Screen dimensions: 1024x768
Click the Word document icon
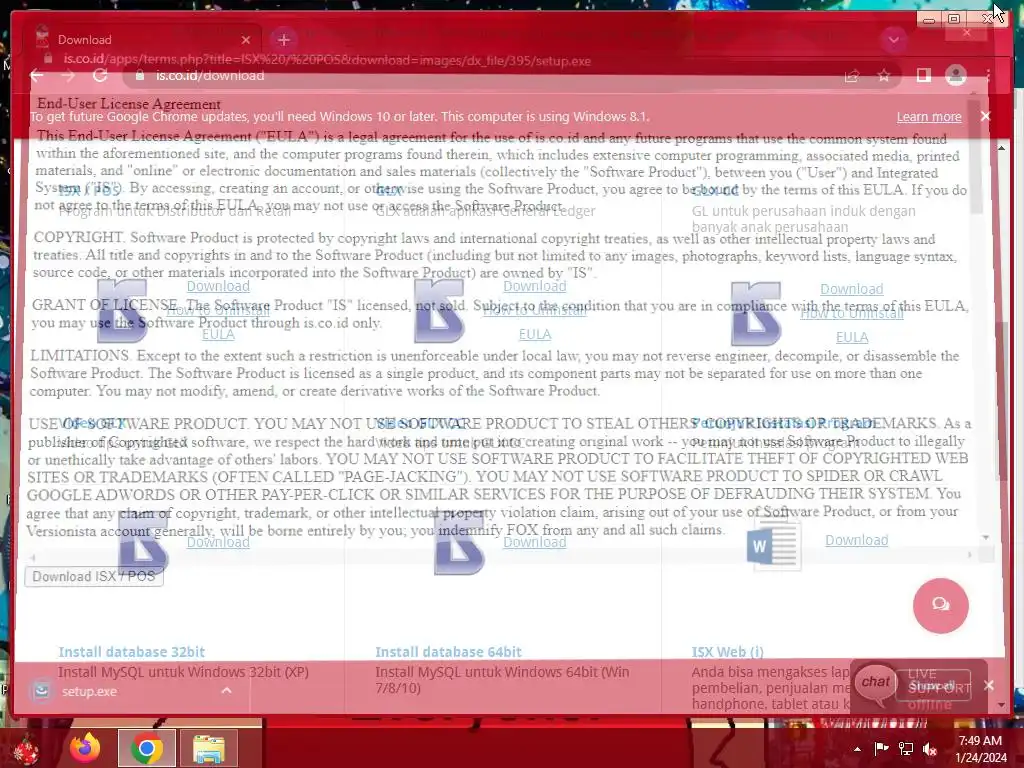click(774, 545)
